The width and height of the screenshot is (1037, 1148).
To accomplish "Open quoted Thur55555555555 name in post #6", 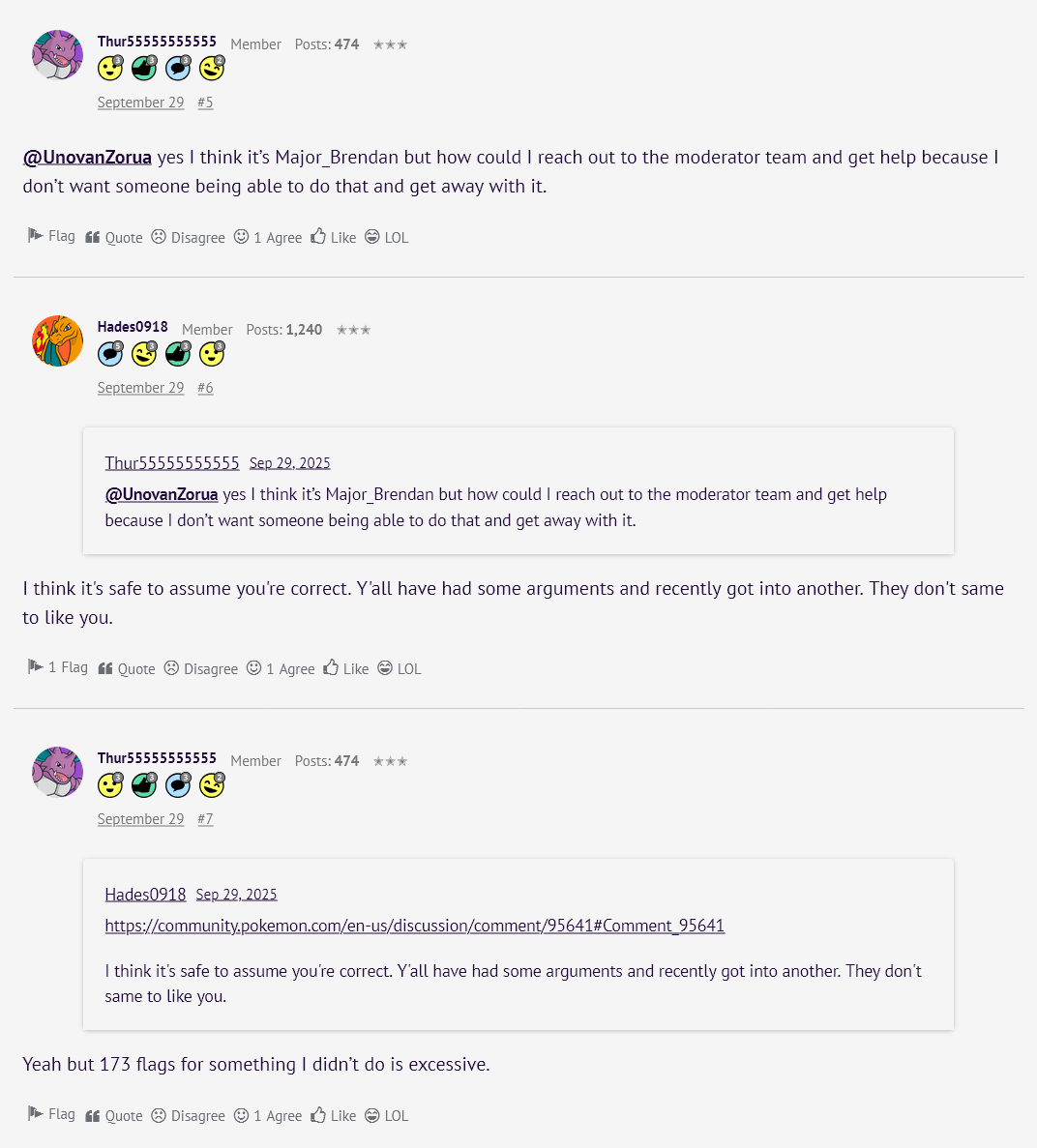I will (171, 463).
